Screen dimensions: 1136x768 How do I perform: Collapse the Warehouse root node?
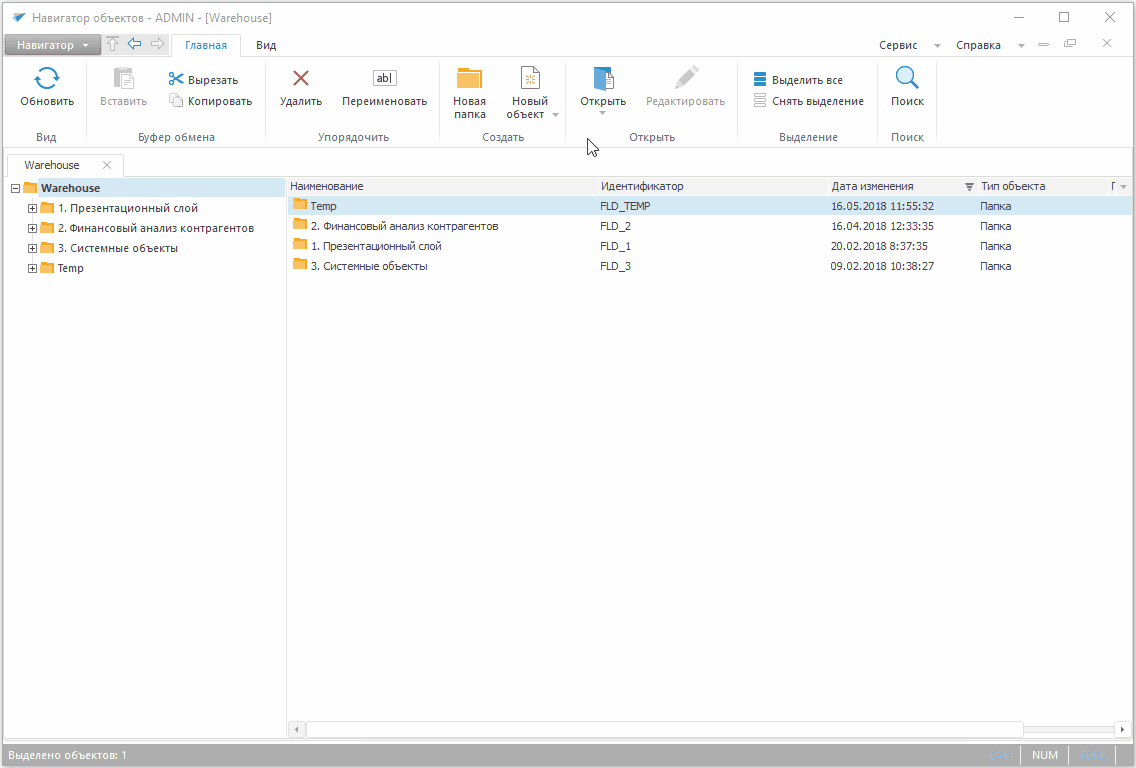[x=15, y=188]
